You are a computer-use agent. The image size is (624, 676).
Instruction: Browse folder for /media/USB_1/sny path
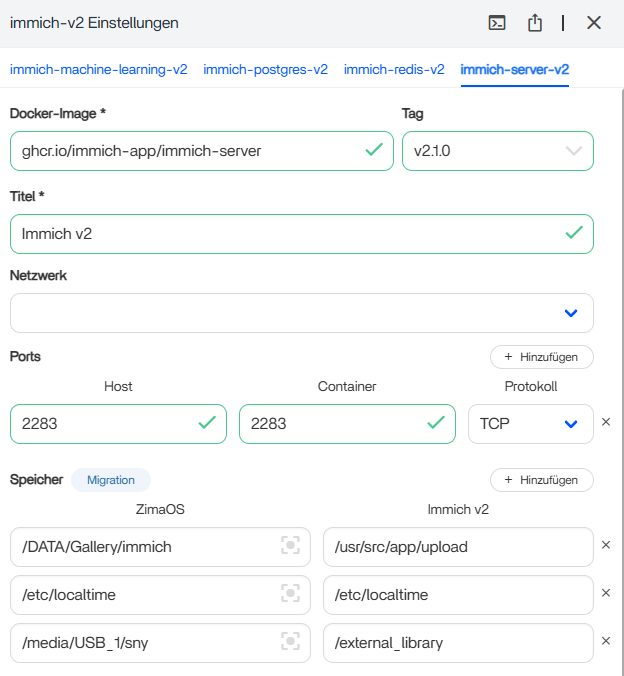(290, 642)
